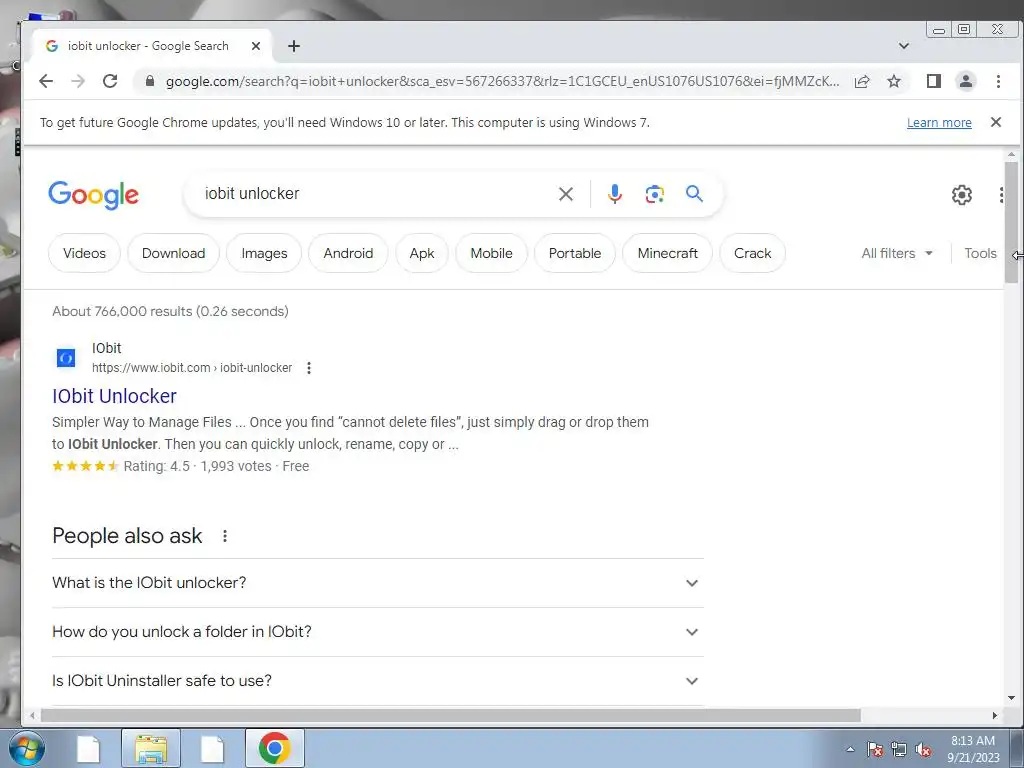Open the IObit Unlocker result link
The height and width of the screenshot is (768, 1024).
point(114,396)
